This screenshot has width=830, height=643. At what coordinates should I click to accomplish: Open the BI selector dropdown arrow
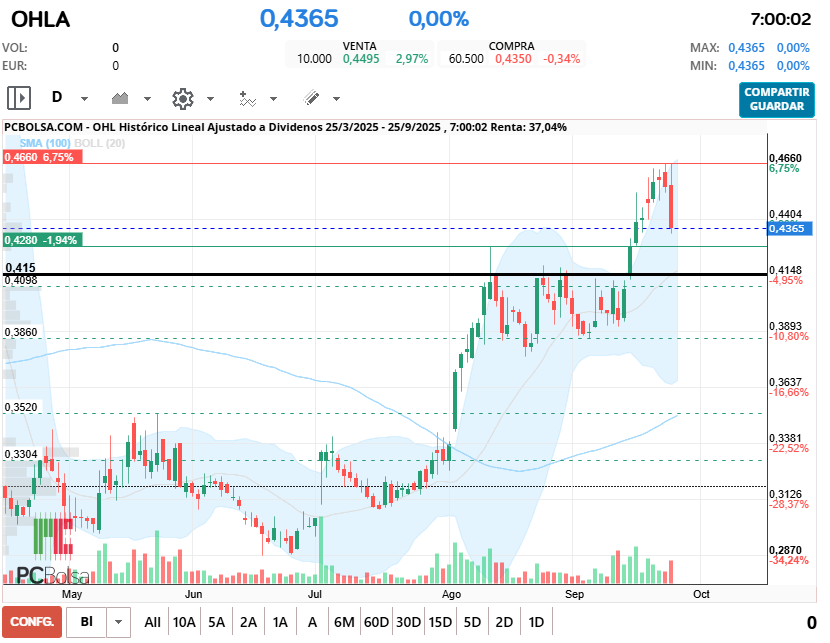pos(119,622)
